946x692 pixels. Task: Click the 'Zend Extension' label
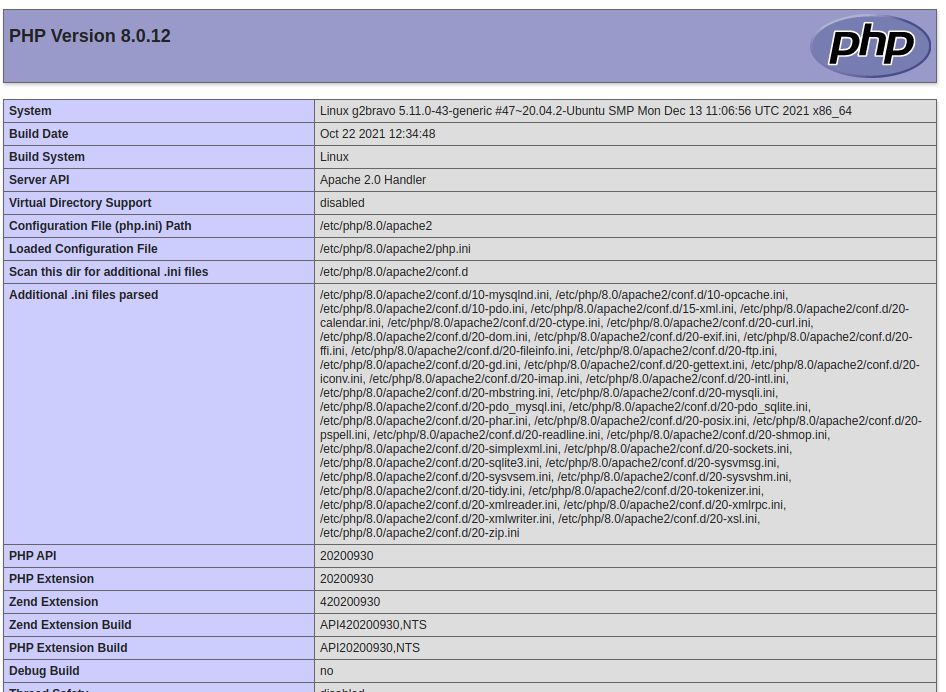[54, 602]
